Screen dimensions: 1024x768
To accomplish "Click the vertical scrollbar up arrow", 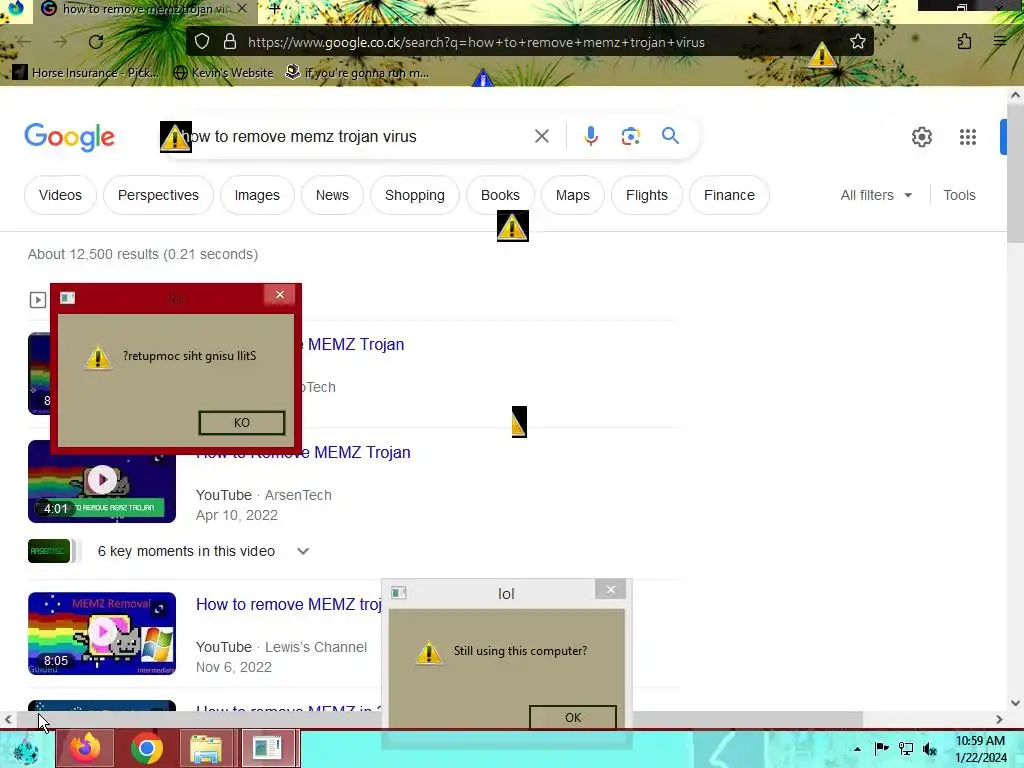I will pyautogui.click(x=1015, y=95).
